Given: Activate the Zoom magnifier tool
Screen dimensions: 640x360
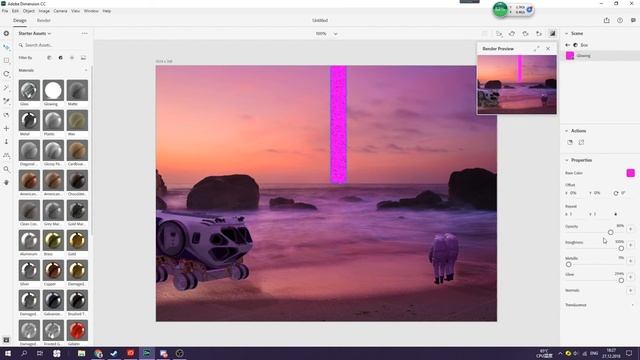Looking at the screenshot, I should click(x=6, y=169).
